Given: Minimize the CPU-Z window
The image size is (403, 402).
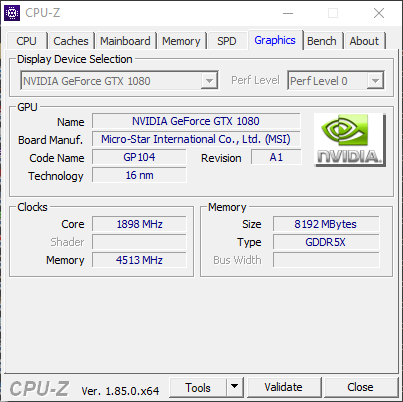Looking at the screenshot, I should 288,13.
